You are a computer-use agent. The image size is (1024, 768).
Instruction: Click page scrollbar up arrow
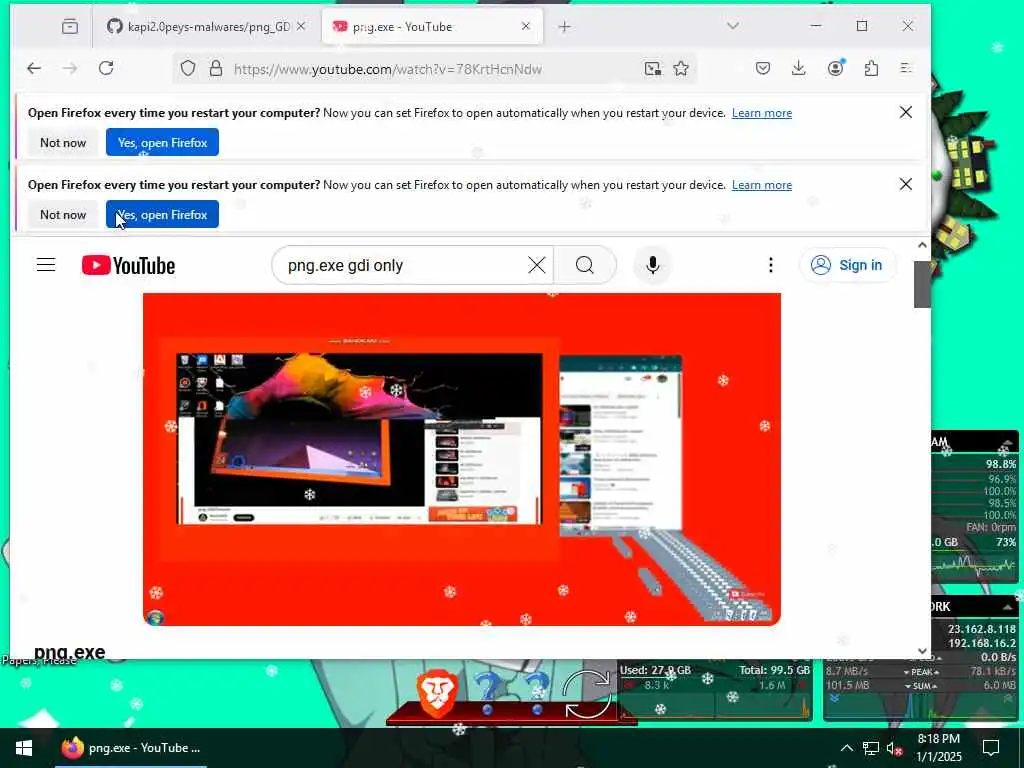tap(922, 246)
